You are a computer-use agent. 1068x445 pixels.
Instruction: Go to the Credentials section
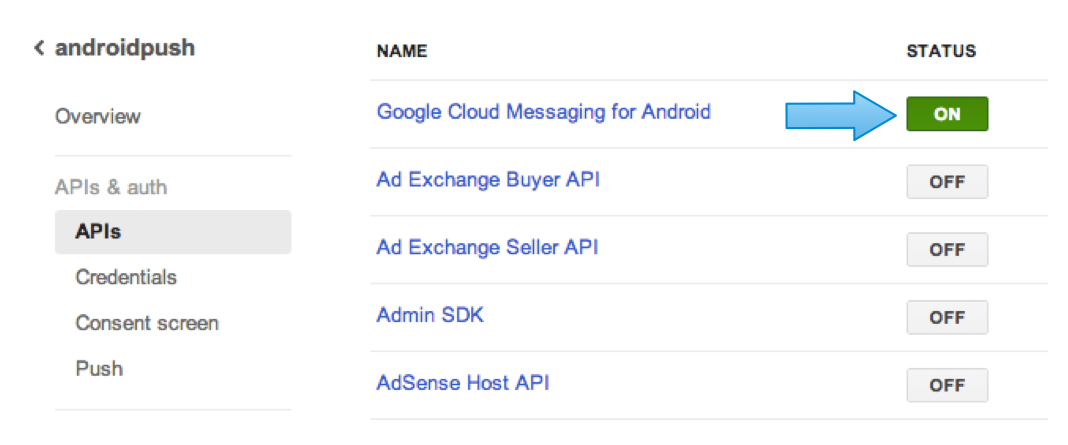coord(126,277)
